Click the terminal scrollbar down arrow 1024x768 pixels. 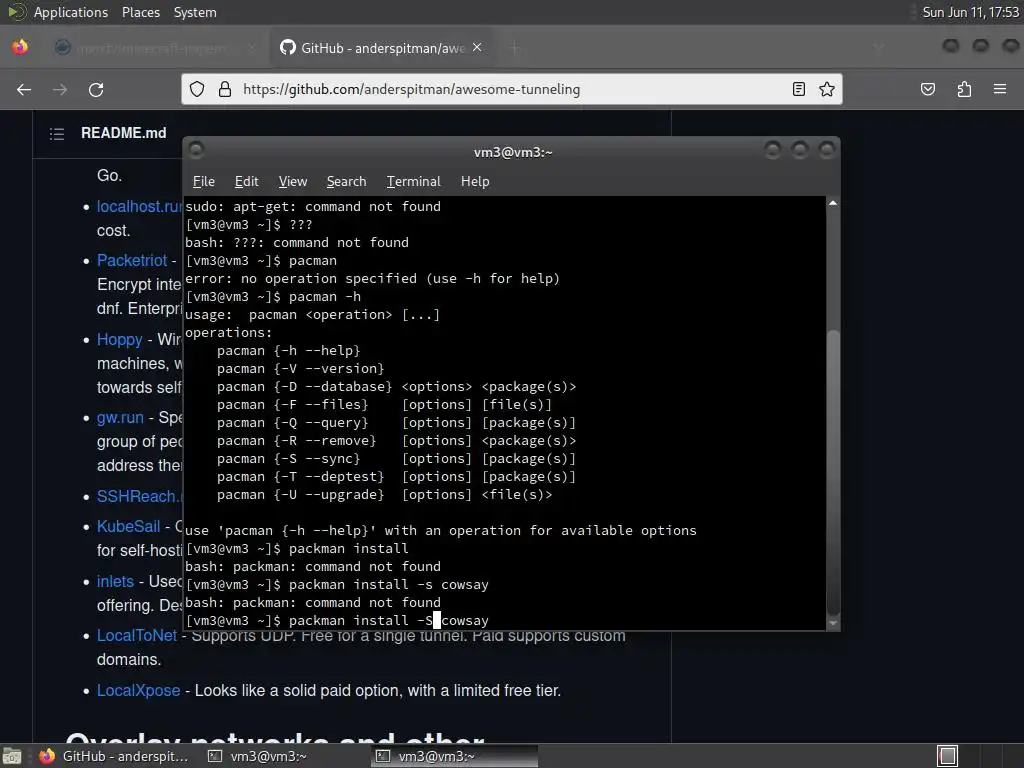point(833,624)
